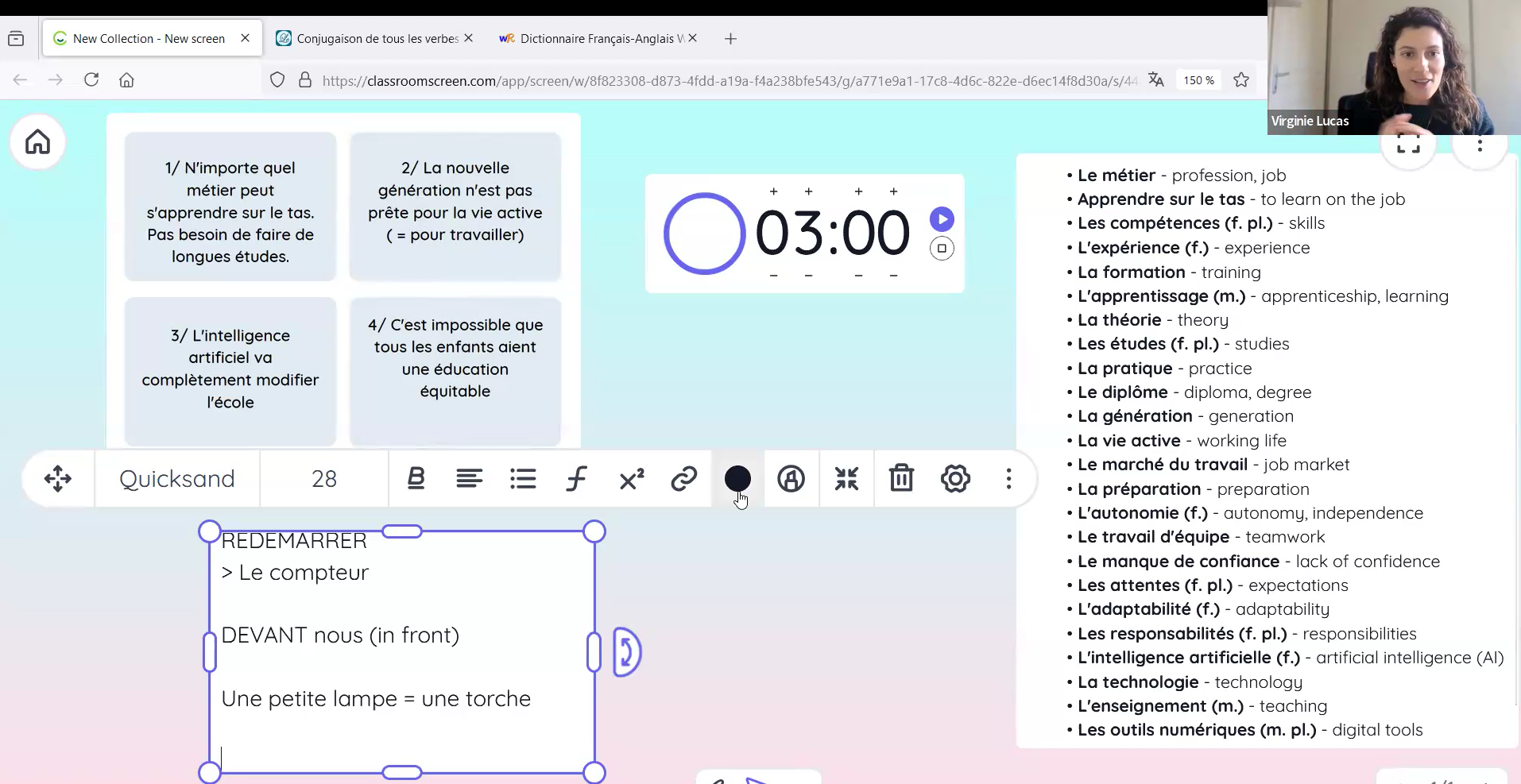Open the text widget settings gear

tap(955, 479)
